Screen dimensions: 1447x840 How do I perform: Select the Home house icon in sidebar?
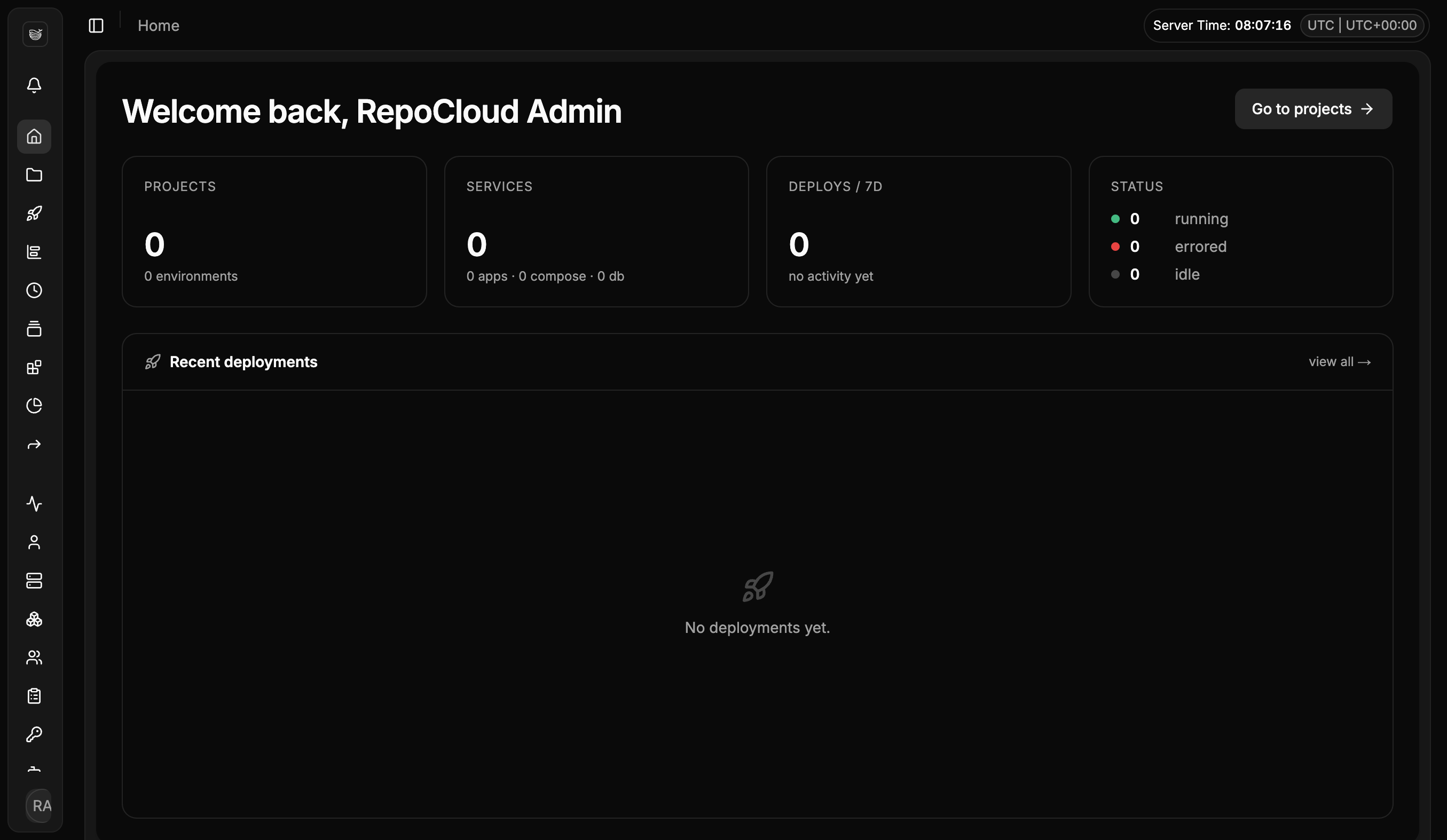point(34,137)
